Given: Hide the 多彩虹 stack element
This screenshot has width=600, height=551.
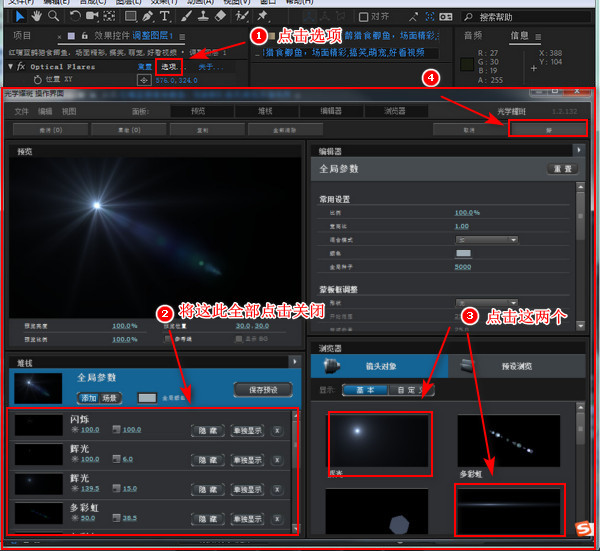Looking at the screenshot, I should click(208, 519).
